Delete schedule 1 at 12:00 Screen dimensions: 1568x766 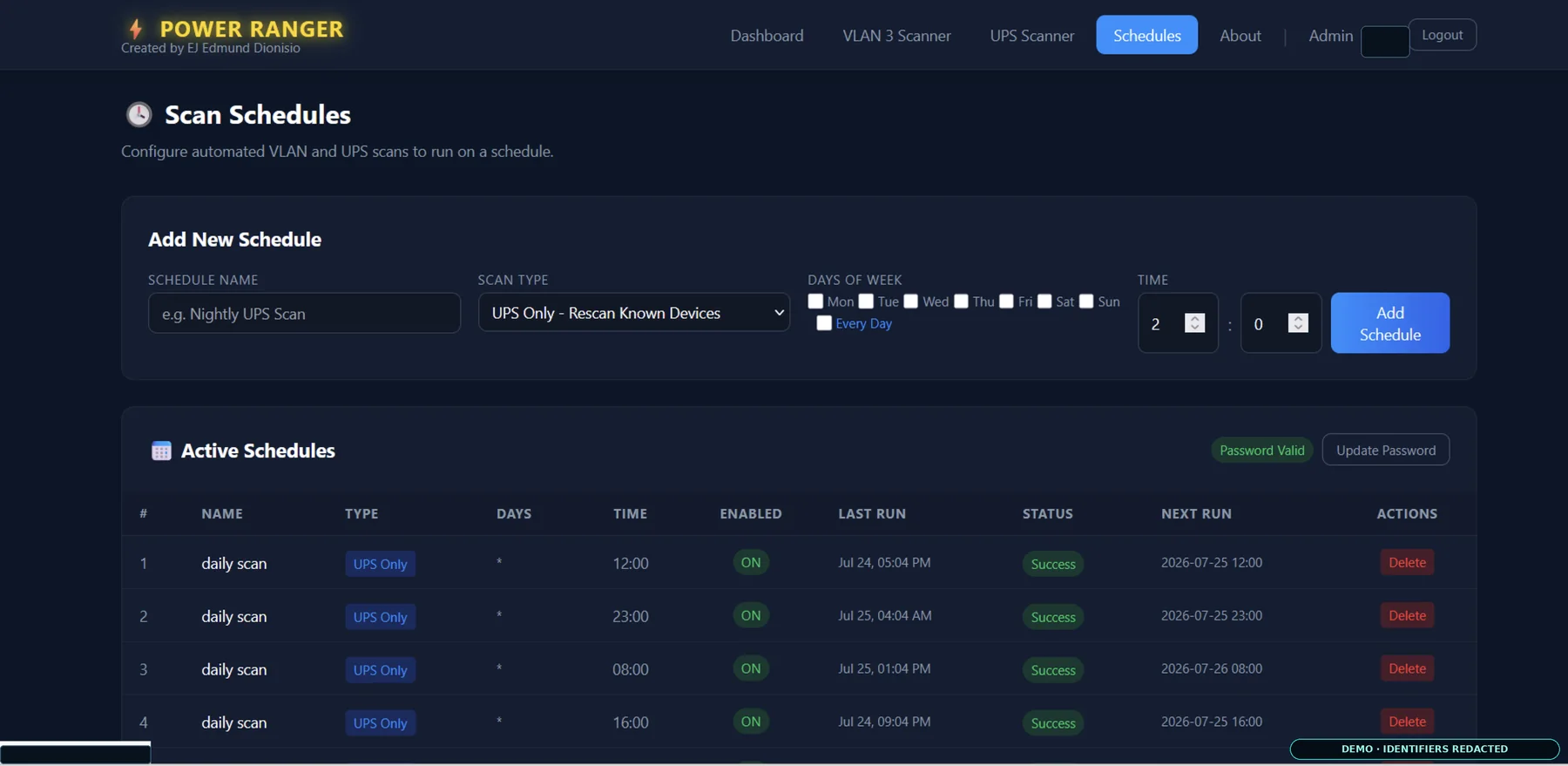[x=1407, y=562]
